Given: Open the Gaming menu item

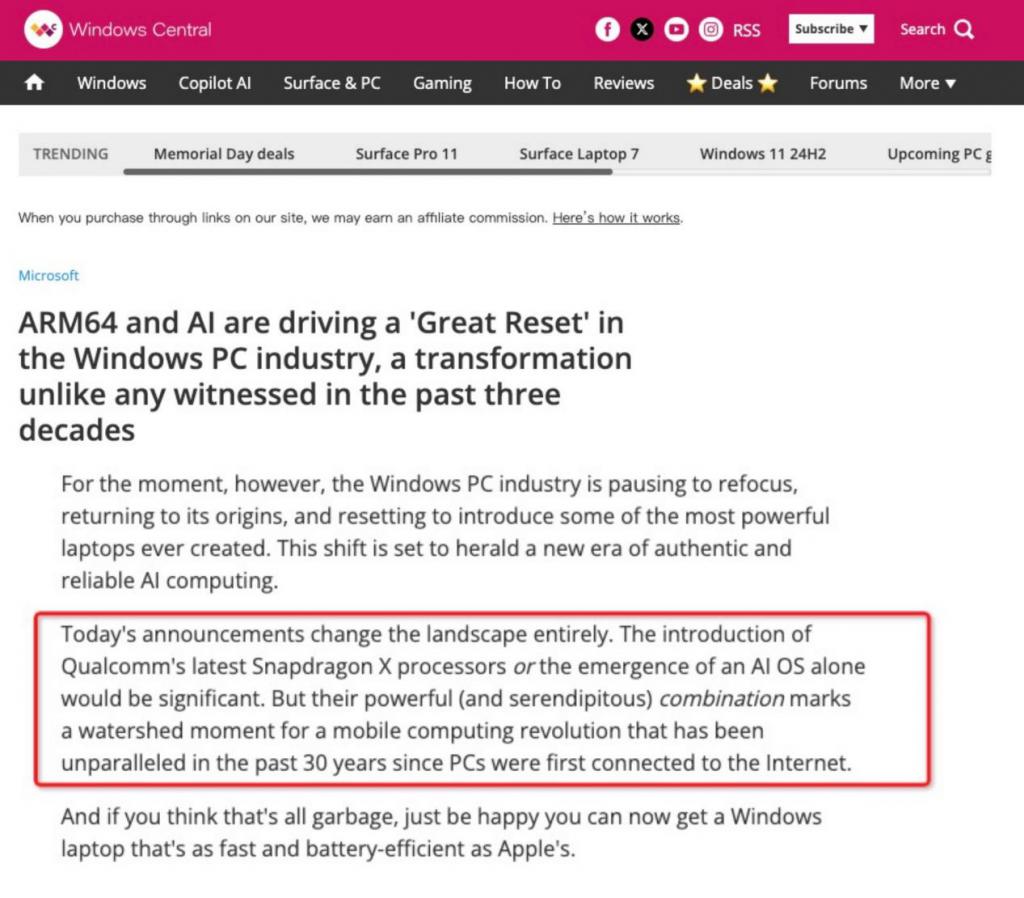Looking at the screenshot, I should tap(442, 84).
